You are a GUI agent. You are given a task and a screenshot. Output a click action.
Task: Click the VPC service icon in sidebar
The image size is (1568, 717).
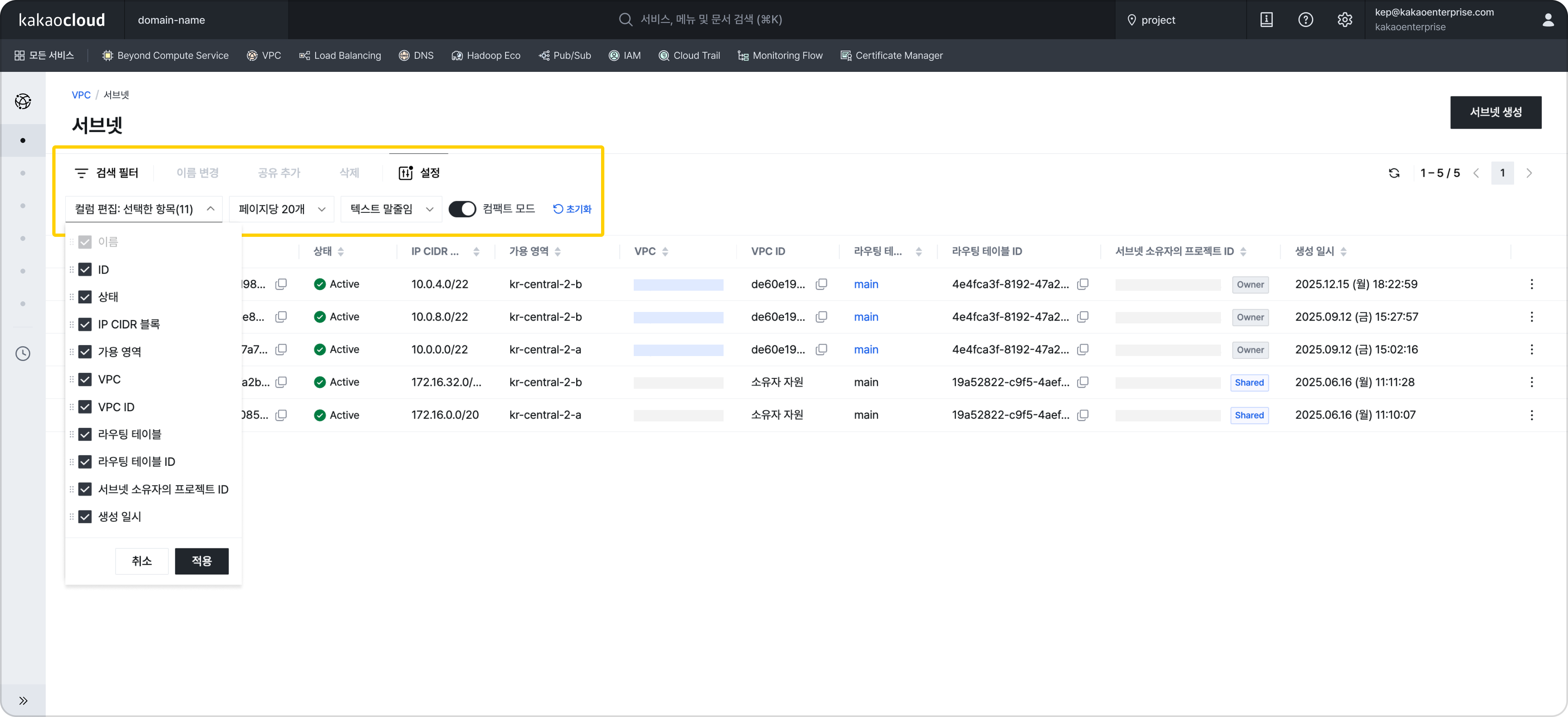[x=22, y=101]
